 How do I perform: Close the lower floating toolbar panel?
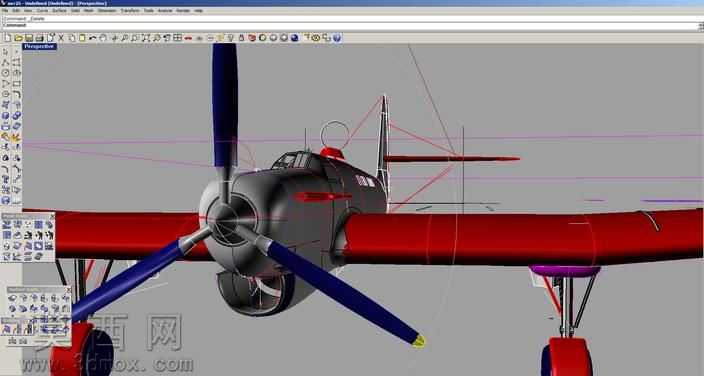pos(68,290)
